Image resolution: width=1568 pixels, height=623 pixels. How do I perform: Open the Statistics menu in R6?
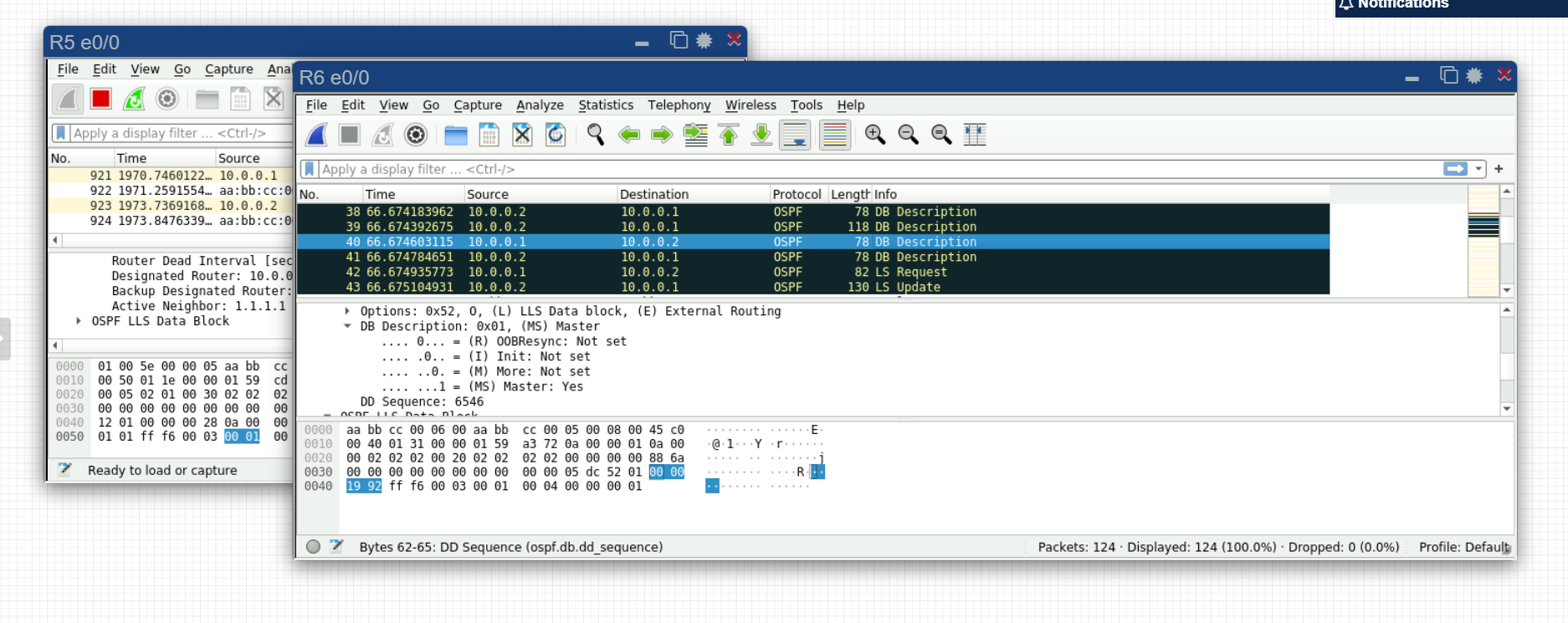pyautogui.click(x=605, y=105)
